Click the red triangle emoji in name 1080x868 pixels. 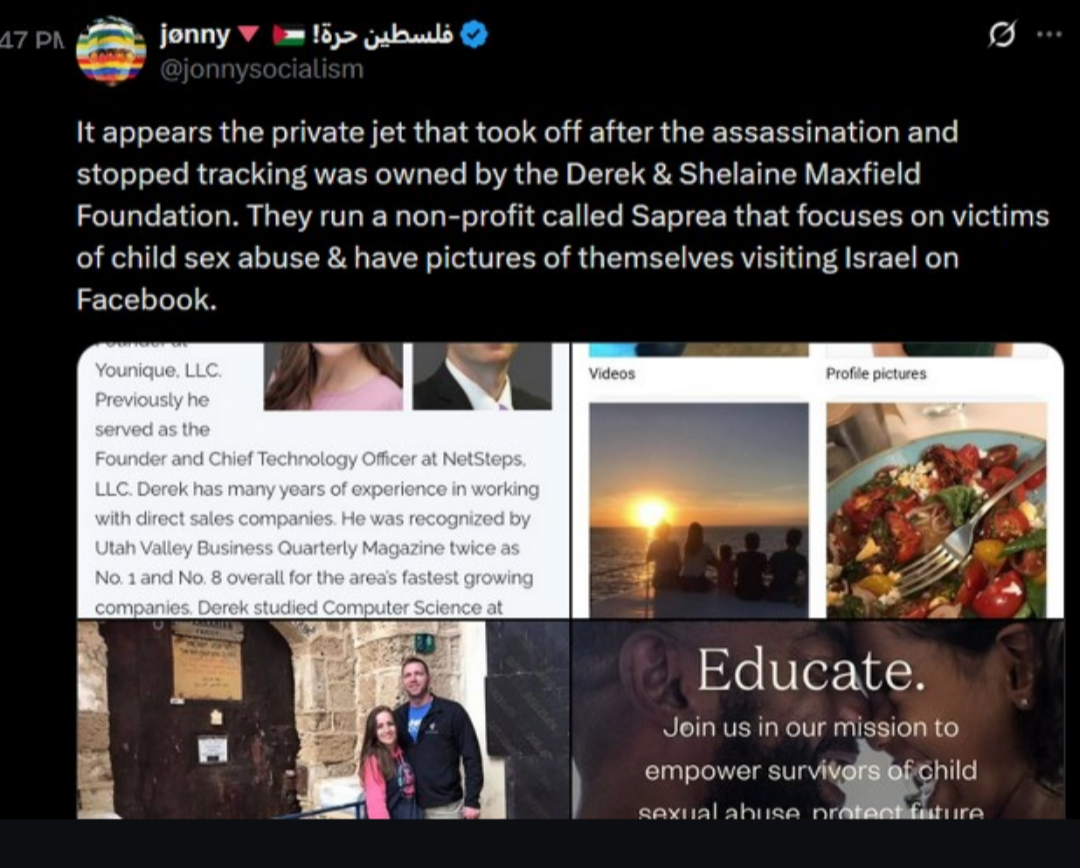pos(248,34)
